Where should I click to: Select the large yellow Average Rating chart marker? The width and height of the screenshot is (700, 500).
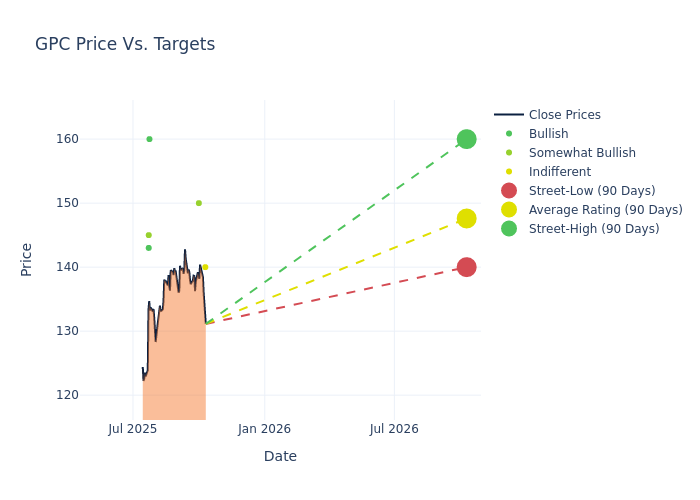[x=466, y=218]
